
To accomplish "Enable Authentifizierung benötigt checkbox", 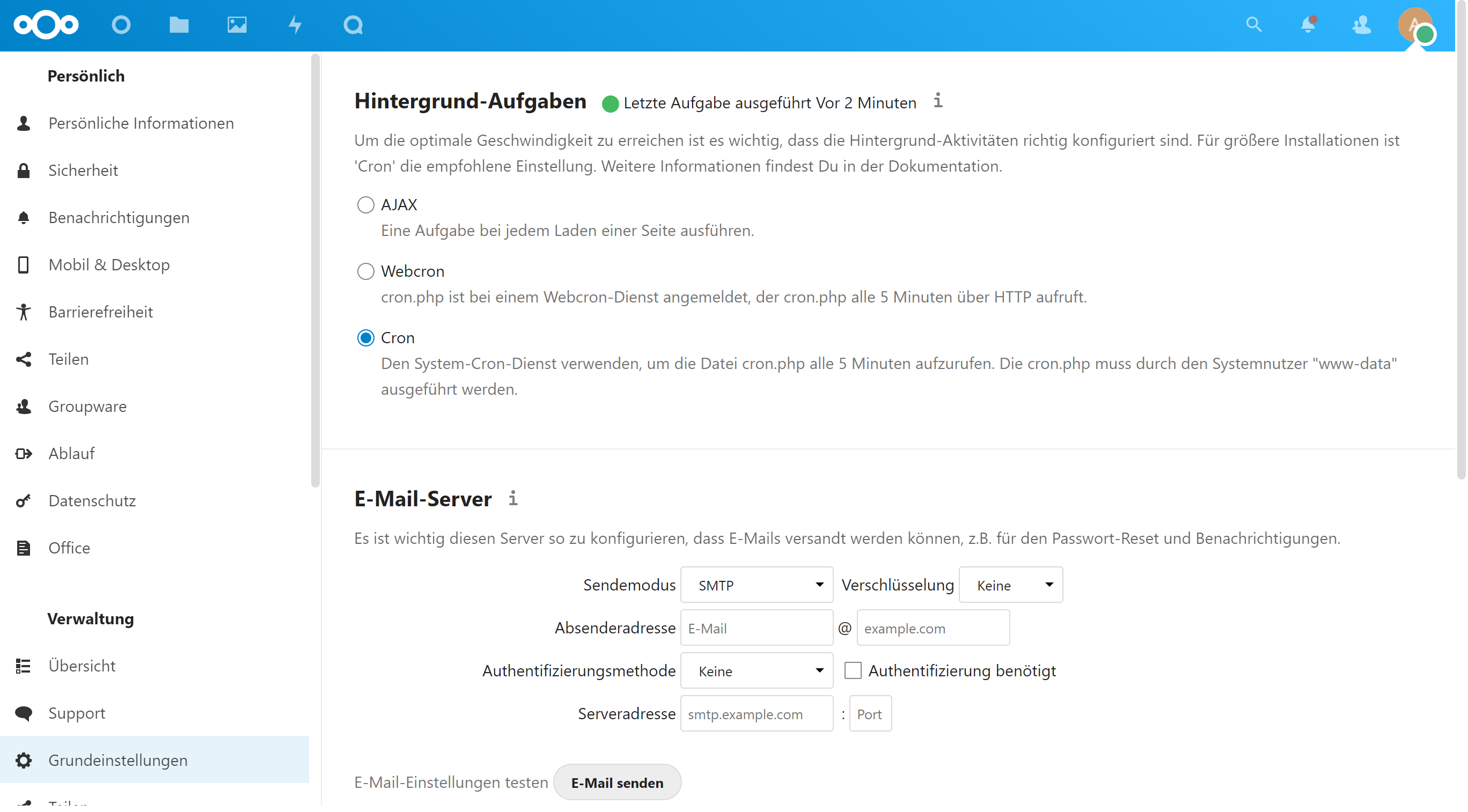I will coord(853,671).
